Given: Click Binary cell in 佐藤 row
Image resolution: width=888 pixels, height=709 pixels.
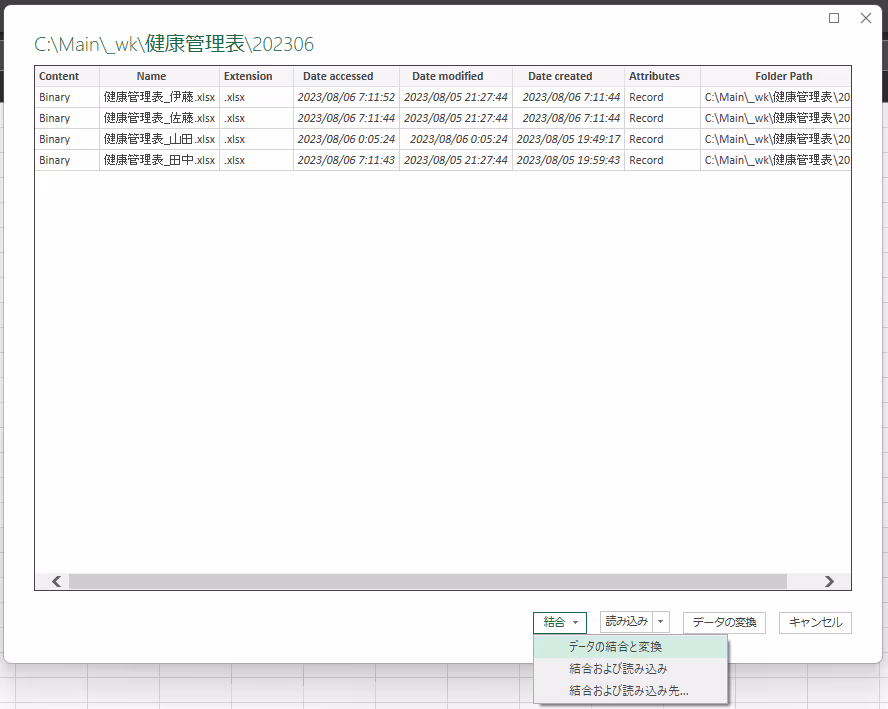Looking at the screenshot, I should click(67, 118).
